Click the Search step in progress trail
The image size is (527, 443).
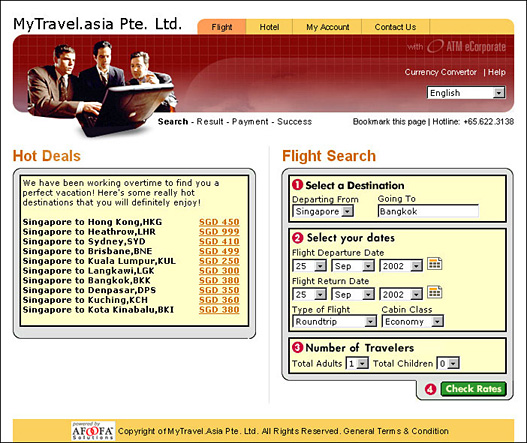click(x=173, y=121)
